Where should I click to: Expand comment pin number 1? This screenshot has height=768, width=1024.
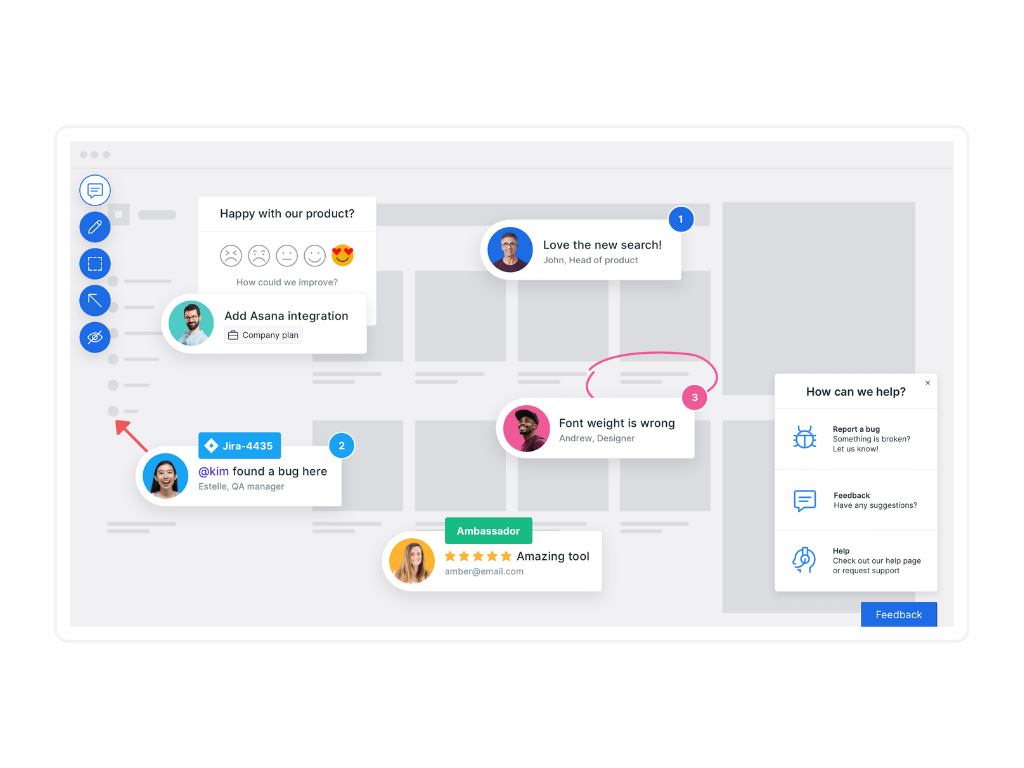[x=681, y=219]
